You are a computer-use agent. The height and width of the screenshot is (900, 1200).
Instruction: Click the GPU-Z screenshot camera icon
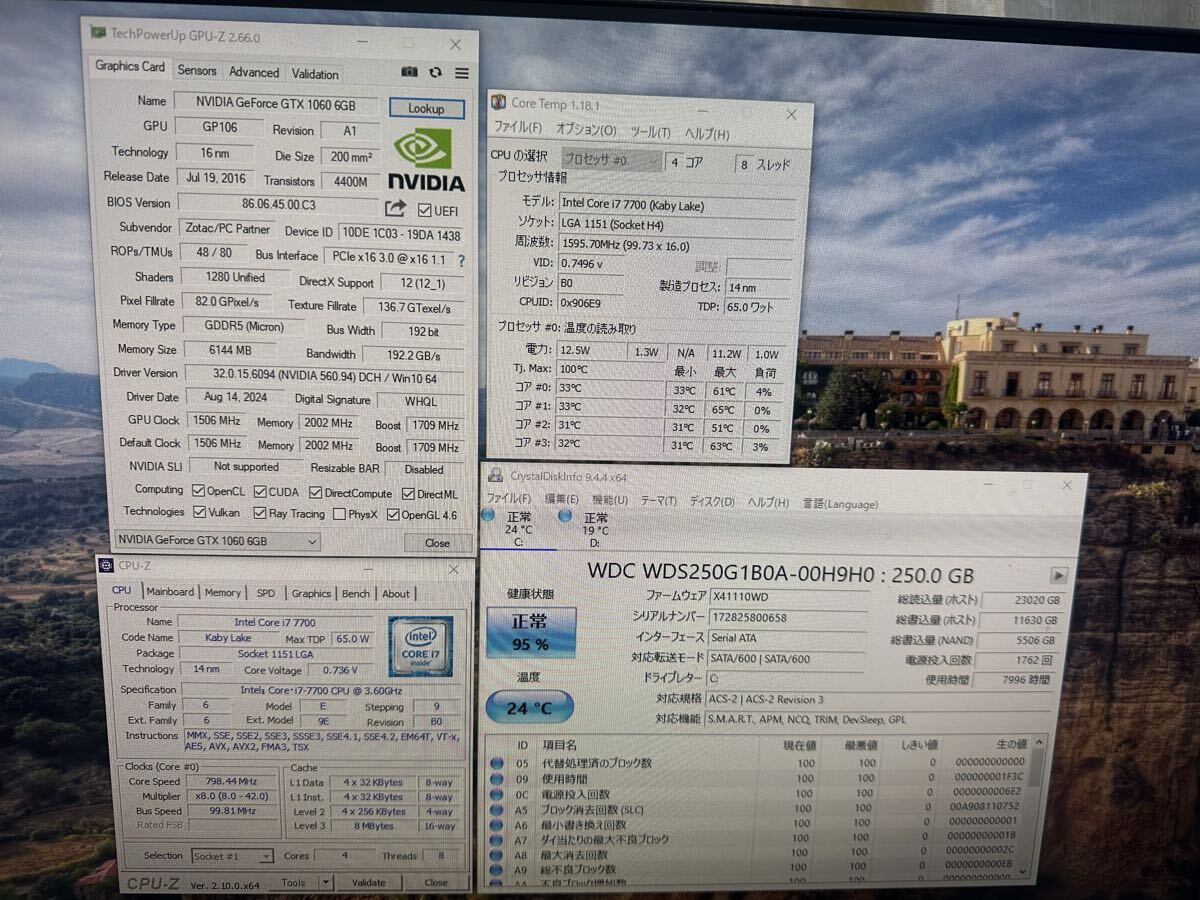coord(410,72)
